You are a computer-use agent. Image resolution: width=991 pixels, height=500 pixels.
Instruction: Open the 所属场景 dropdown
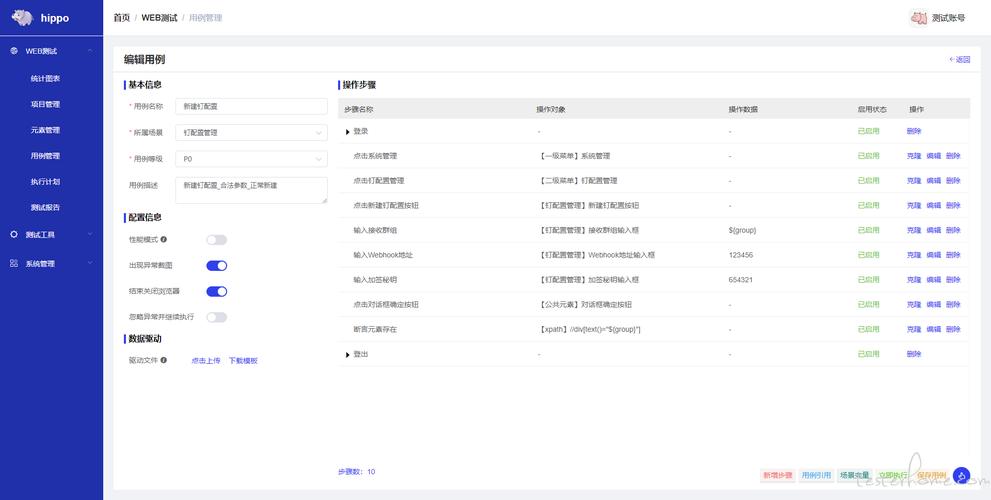(x=252, y=133)
